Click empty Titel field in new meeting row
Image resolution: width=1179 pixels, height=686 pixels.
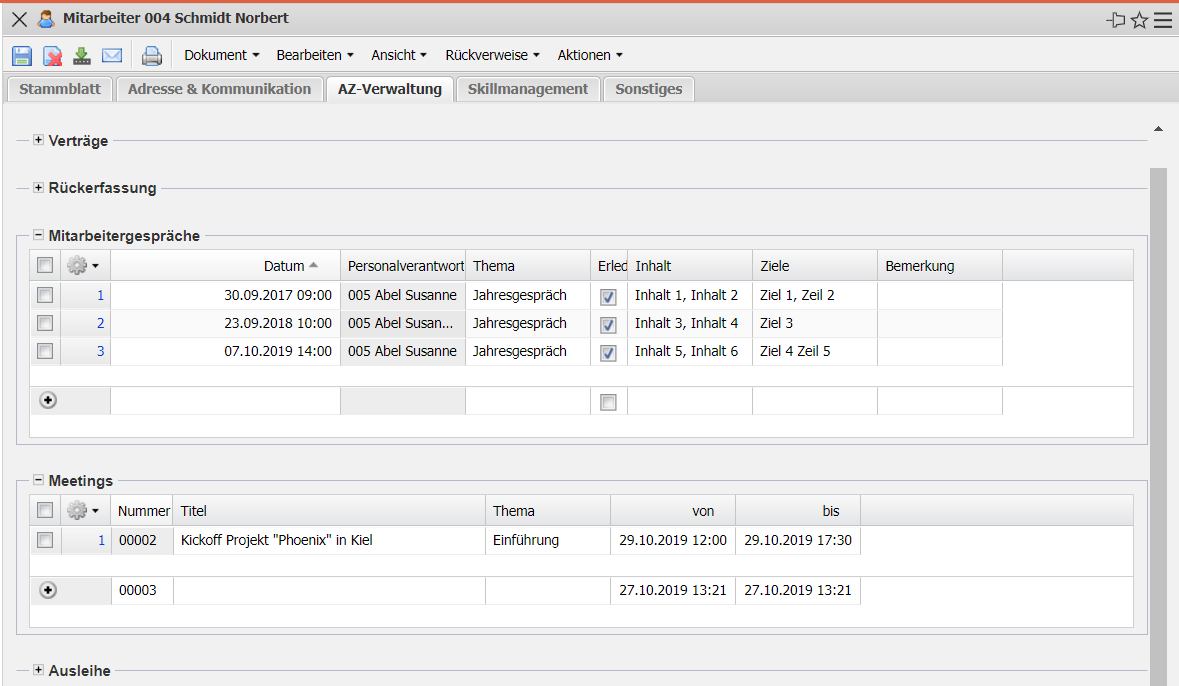coord(328,590)
